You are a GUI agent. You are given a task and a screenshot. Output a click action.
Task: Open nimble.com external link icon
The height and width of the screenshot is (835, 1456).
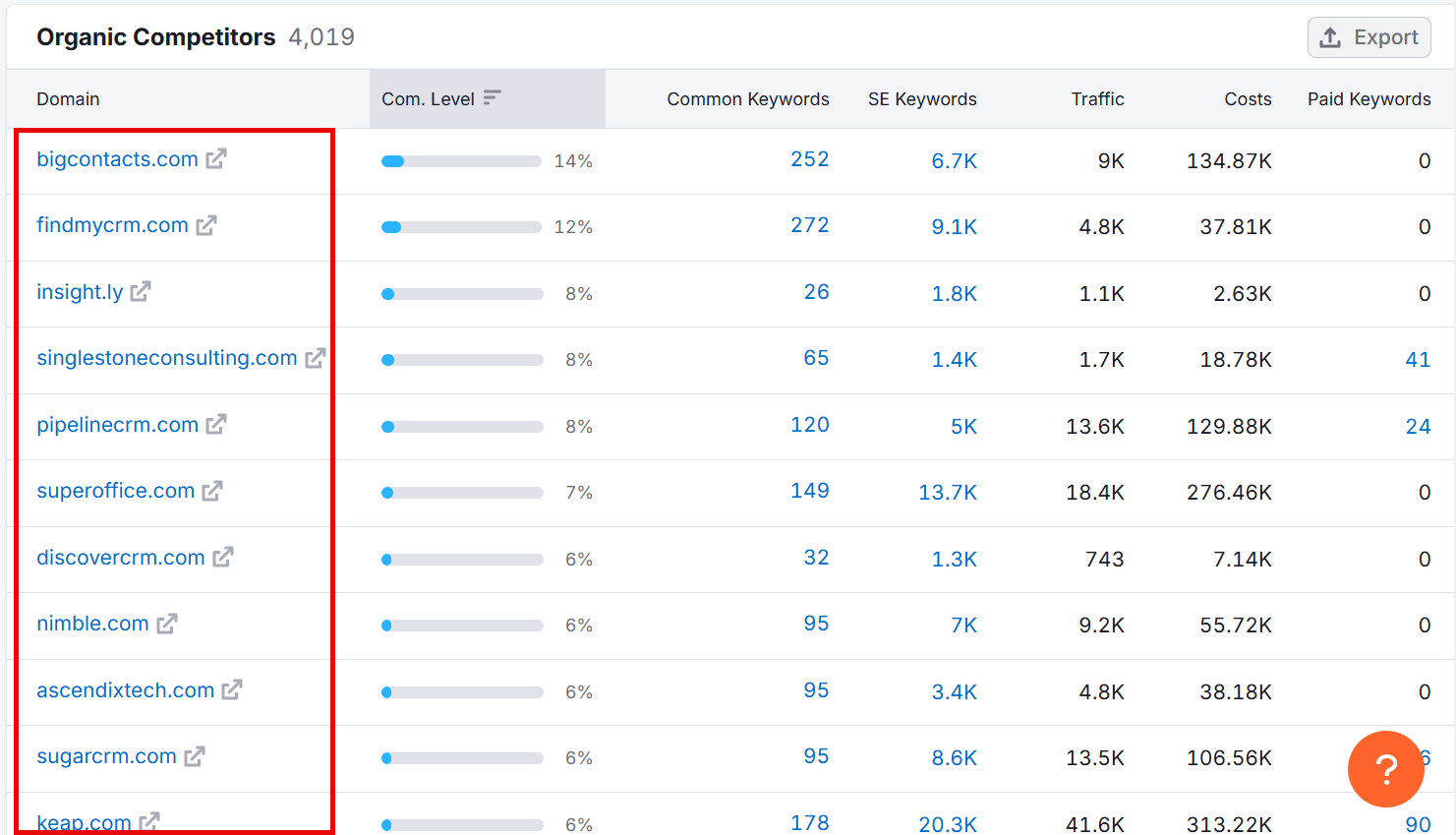[167, 624]
